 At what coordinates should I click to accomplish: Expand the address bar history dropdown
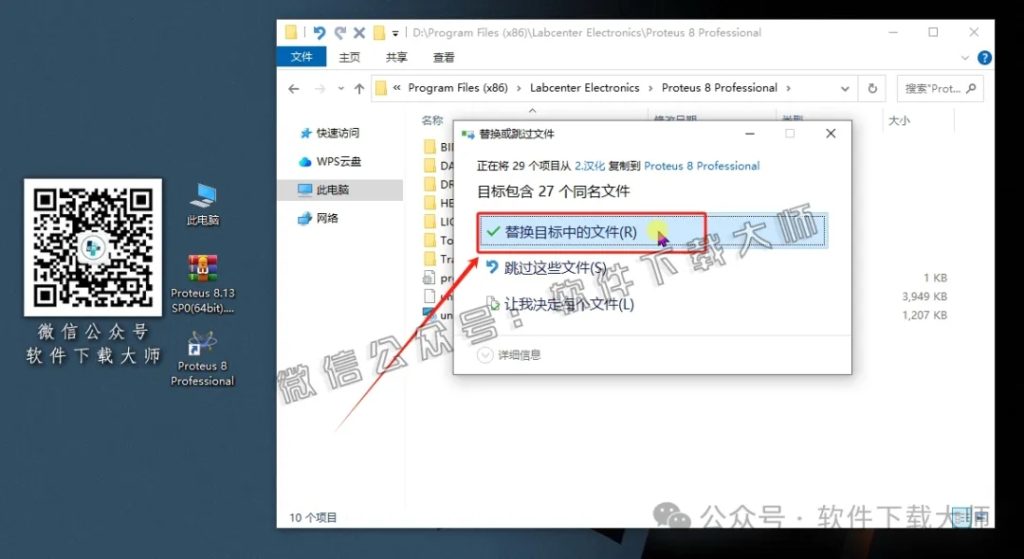844,89
